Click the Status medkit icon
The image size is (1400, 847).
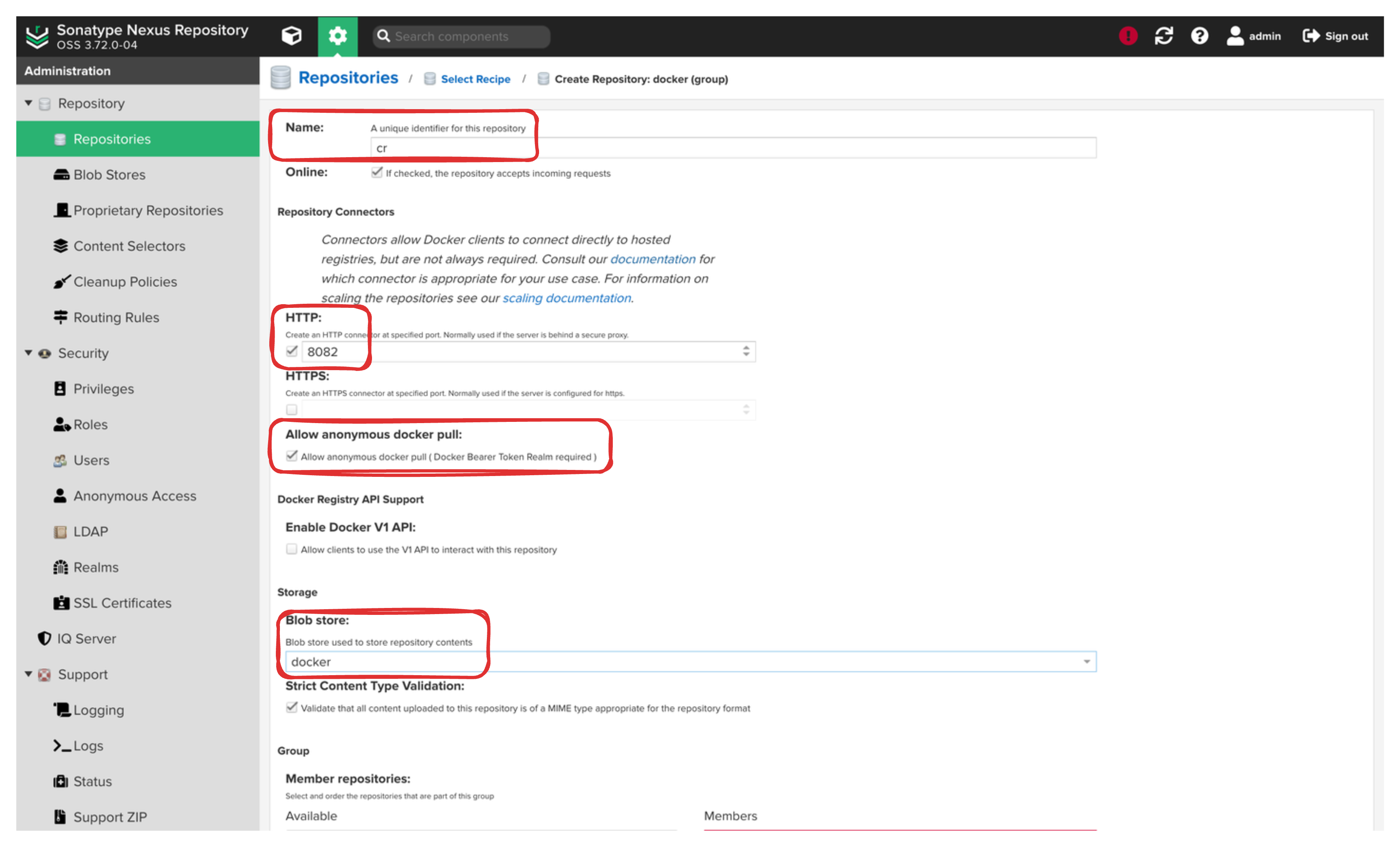coord(60,782)
